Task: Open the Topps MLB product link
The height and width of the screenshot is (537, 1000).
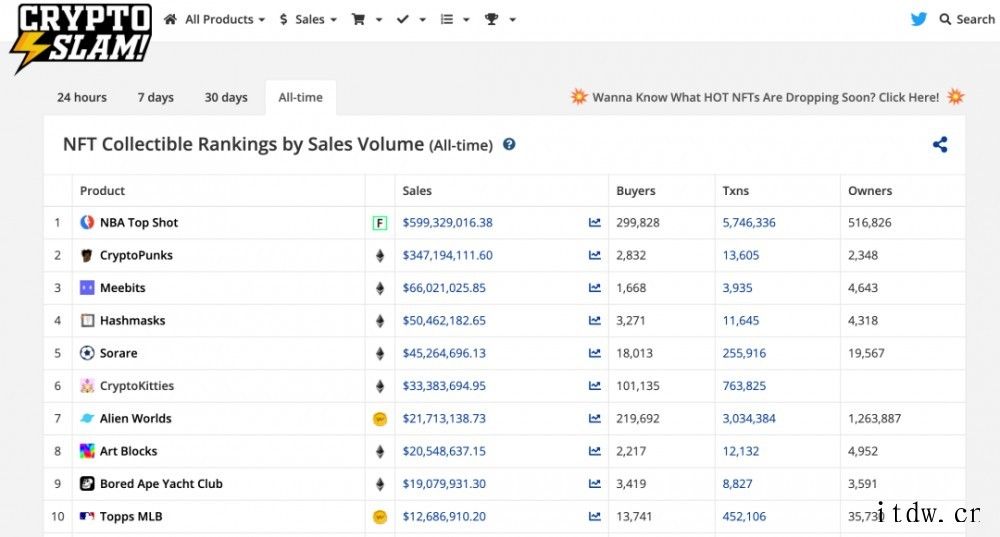Action: point(131,517)
